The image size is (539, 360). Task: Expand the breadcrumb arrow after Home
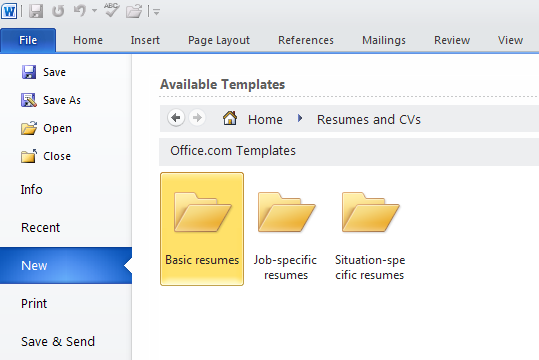click(x=300, y=118)
